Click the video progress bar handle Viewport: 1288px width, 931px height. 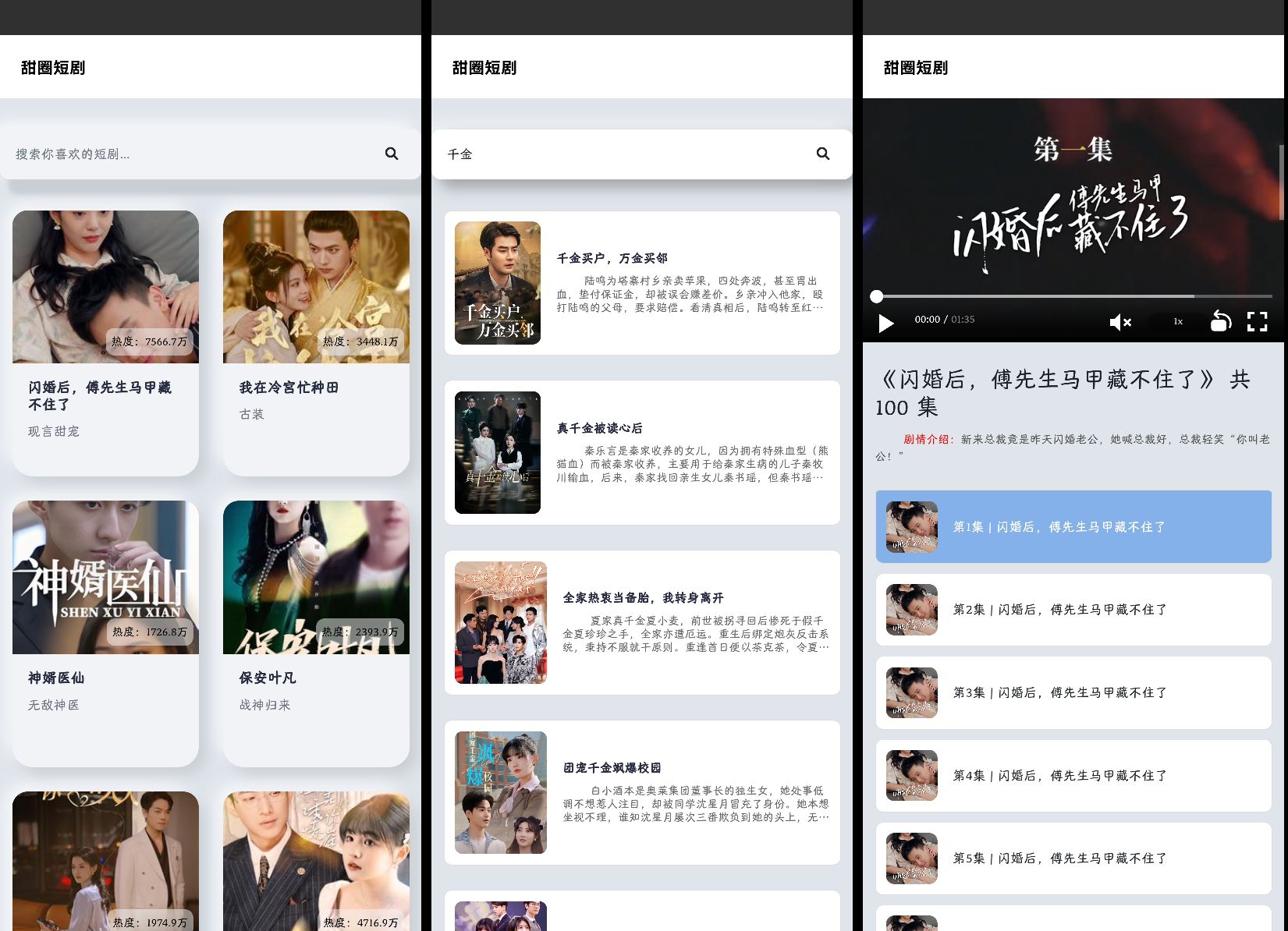pyautogui.click(x=877, y=296)
